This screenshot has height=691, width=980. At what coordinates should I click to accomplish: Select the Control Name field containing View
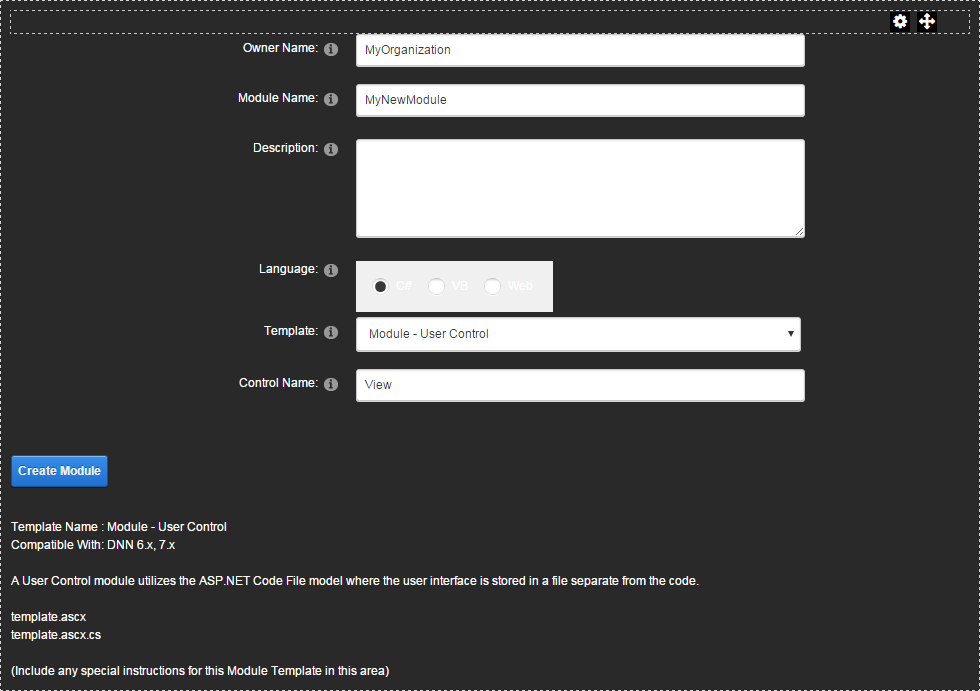pos(580,385)
